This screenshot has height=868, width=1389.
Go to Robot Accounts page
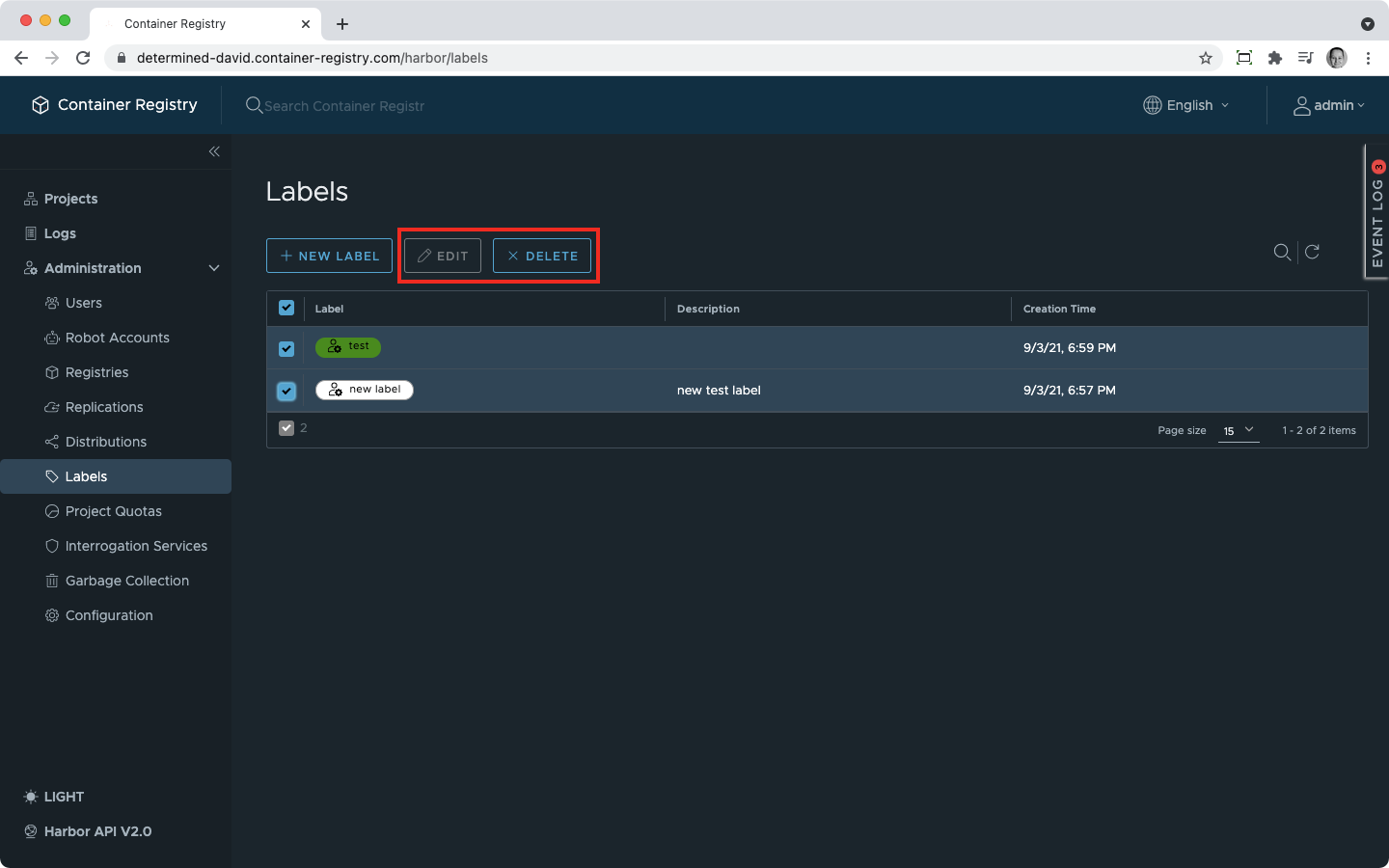(x=118, y=338)
